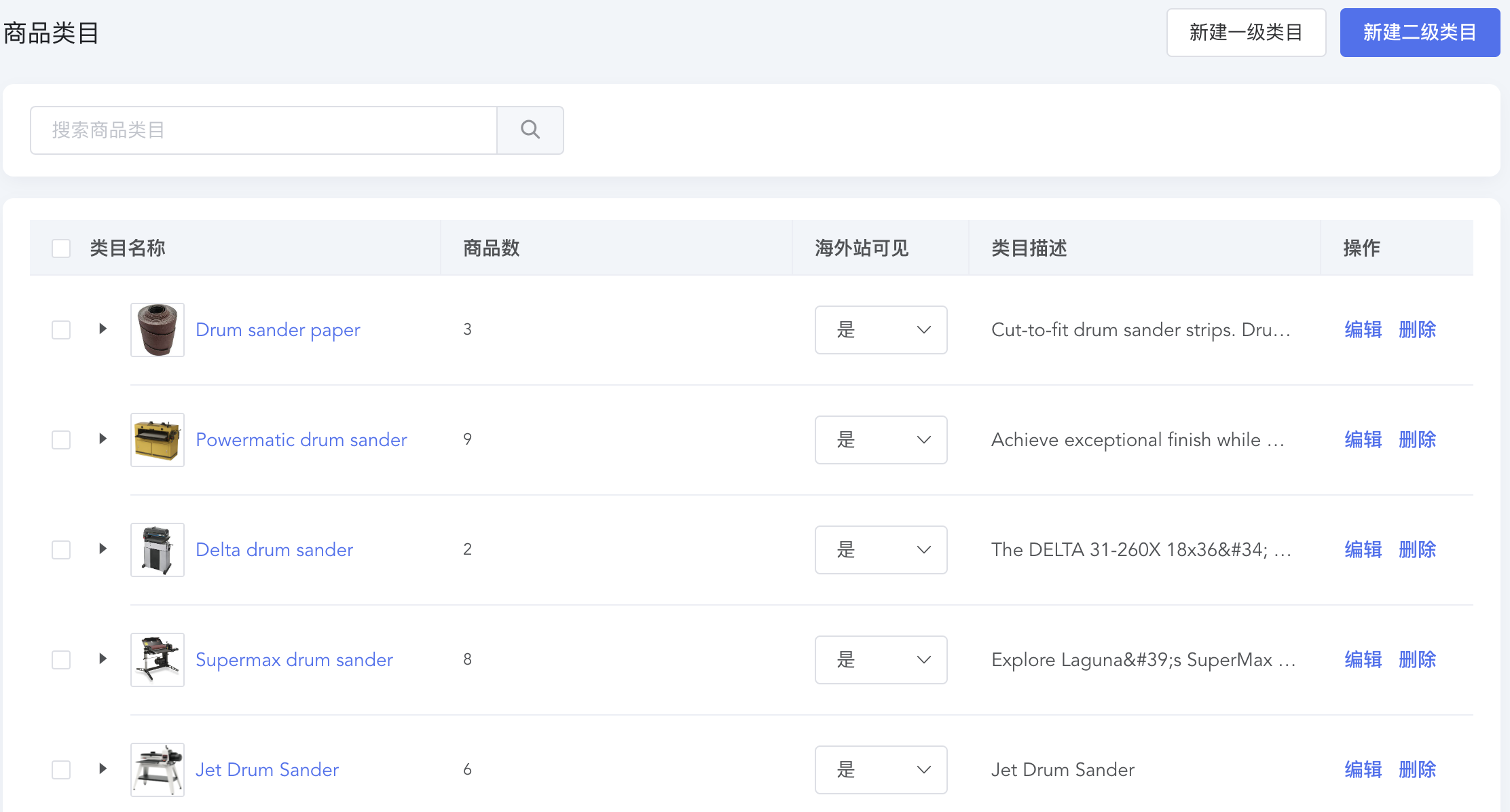Check the Powermatic drum sander row checkbox
1510x812 pixels.
tap(61, 440)
